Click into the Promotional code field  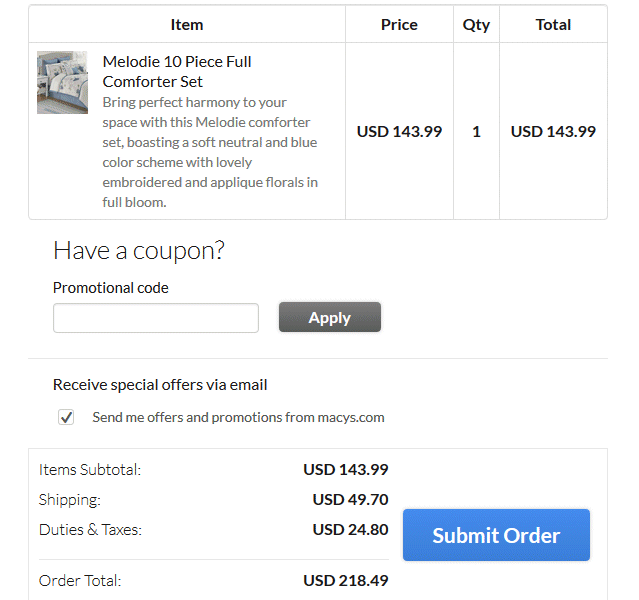pyautogui.click(x=156, y=318)
